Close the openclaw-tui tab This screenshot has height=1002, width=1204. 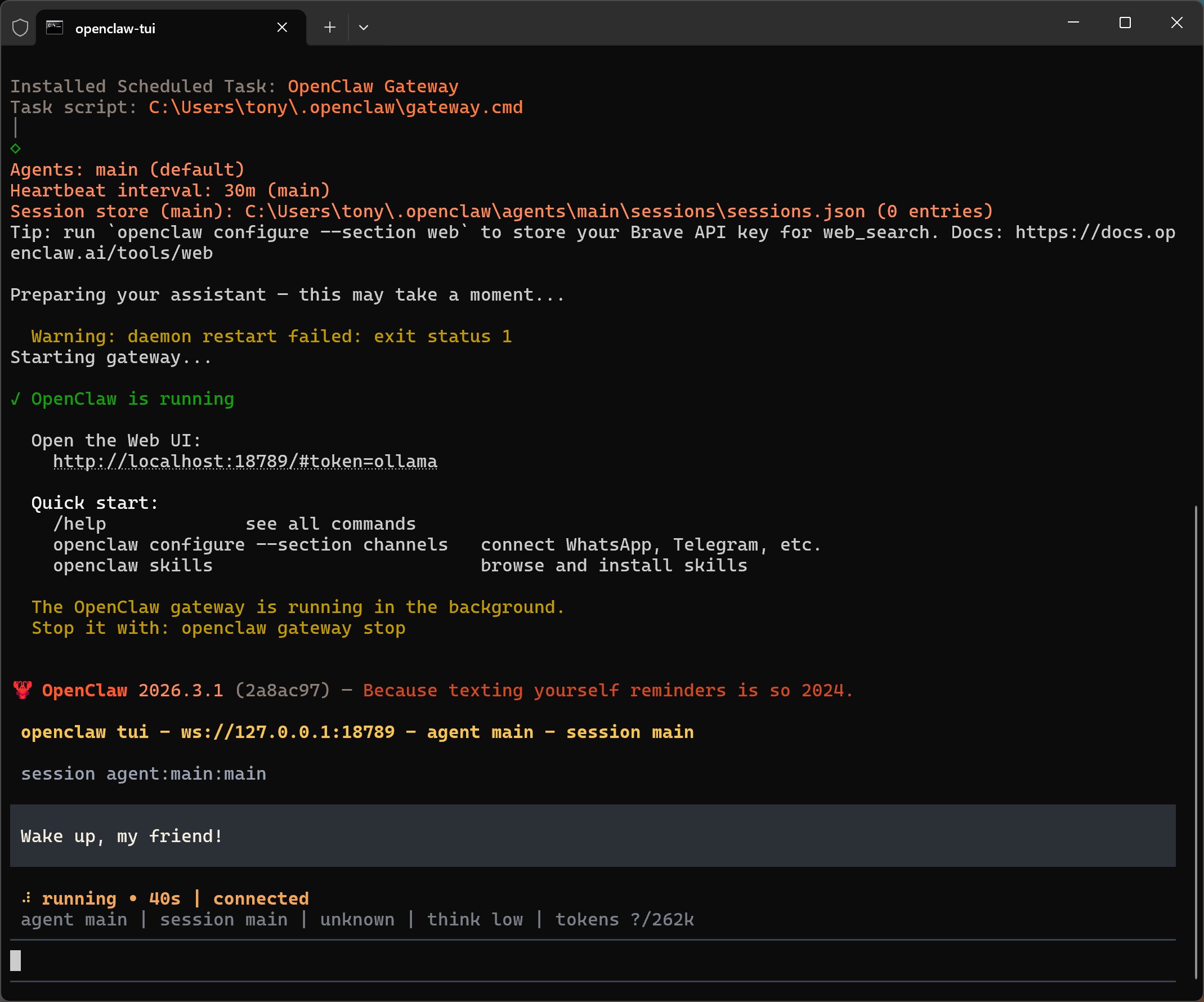point(281,28)
